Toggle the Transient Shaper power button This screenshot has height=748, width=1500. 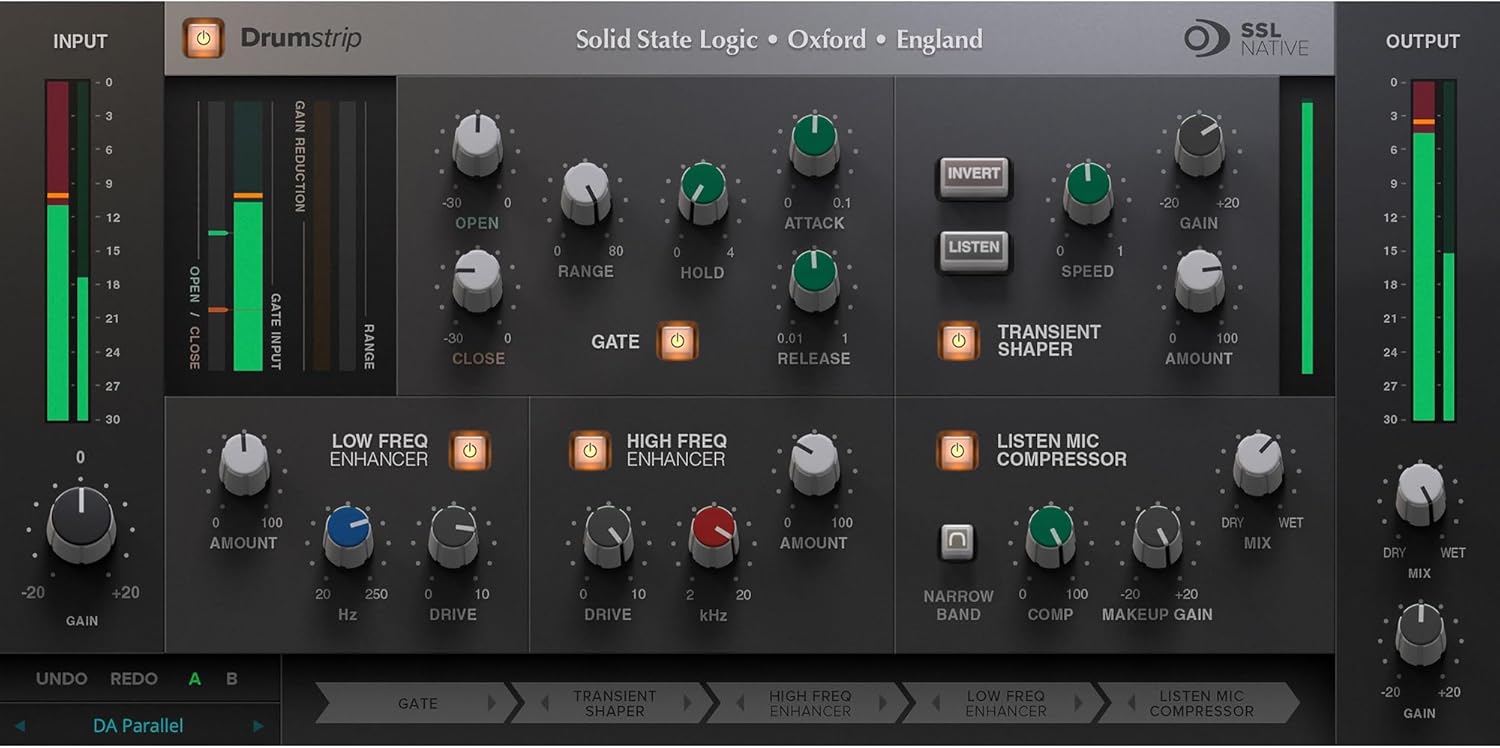click(958, 341)
